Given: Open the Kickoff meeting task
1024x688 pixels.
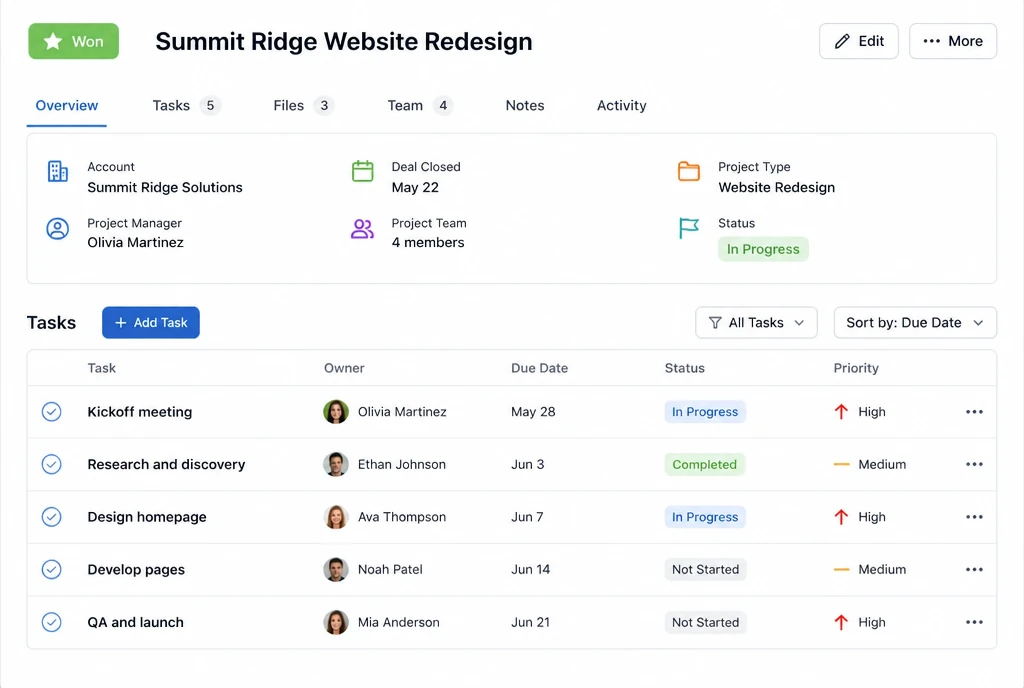Looking at the screenshot, I should point(140,412).
